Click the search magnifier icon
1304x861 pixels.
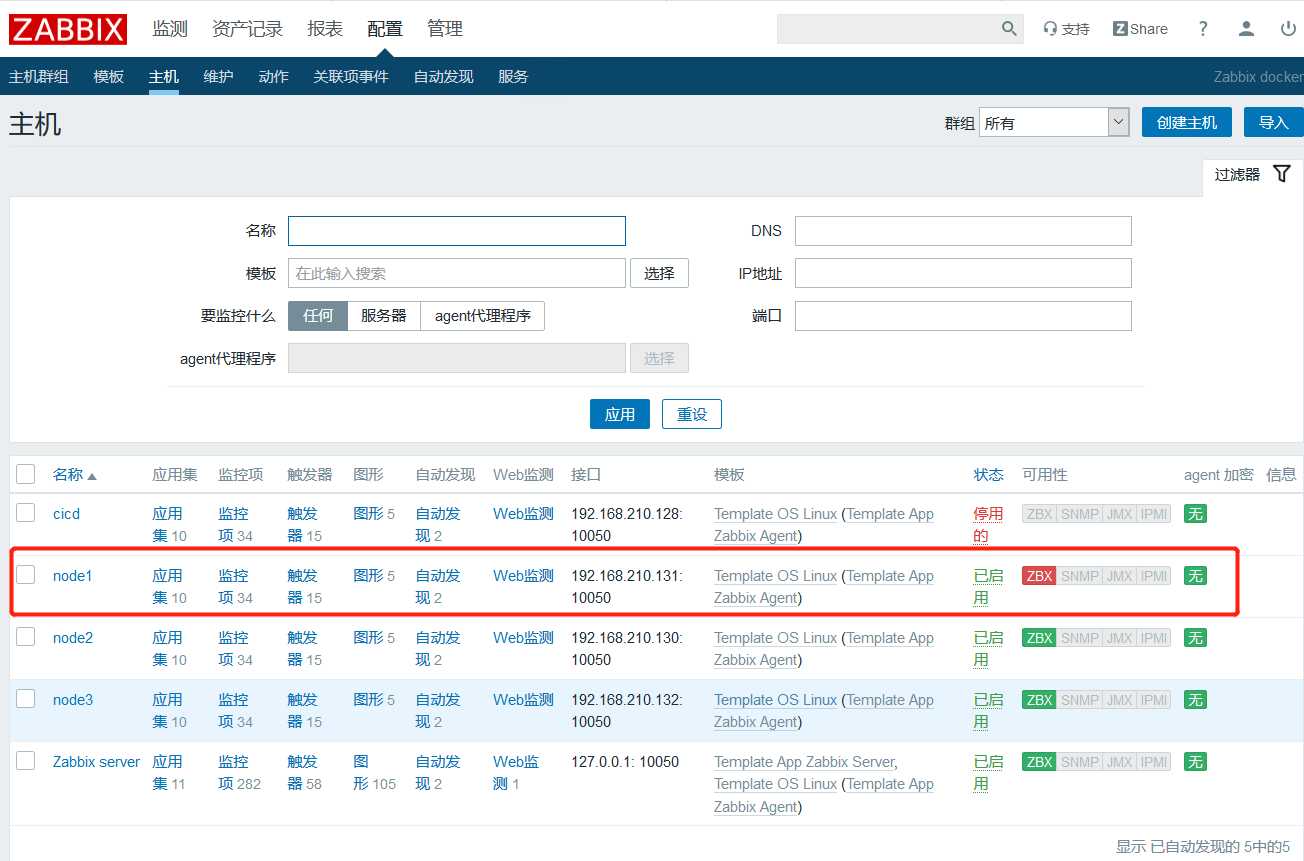pyautogui.click(x=1009, y=29)
